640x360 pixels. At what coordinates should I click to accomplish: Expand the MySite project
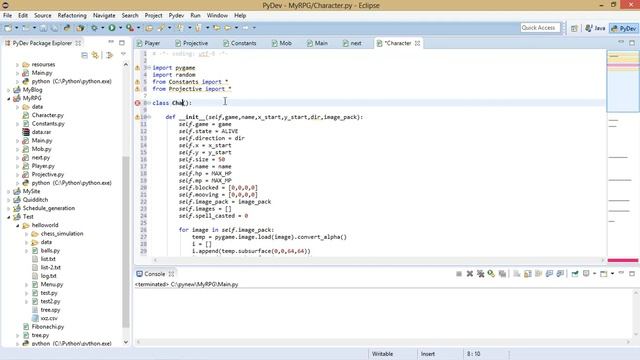(9, 191)
